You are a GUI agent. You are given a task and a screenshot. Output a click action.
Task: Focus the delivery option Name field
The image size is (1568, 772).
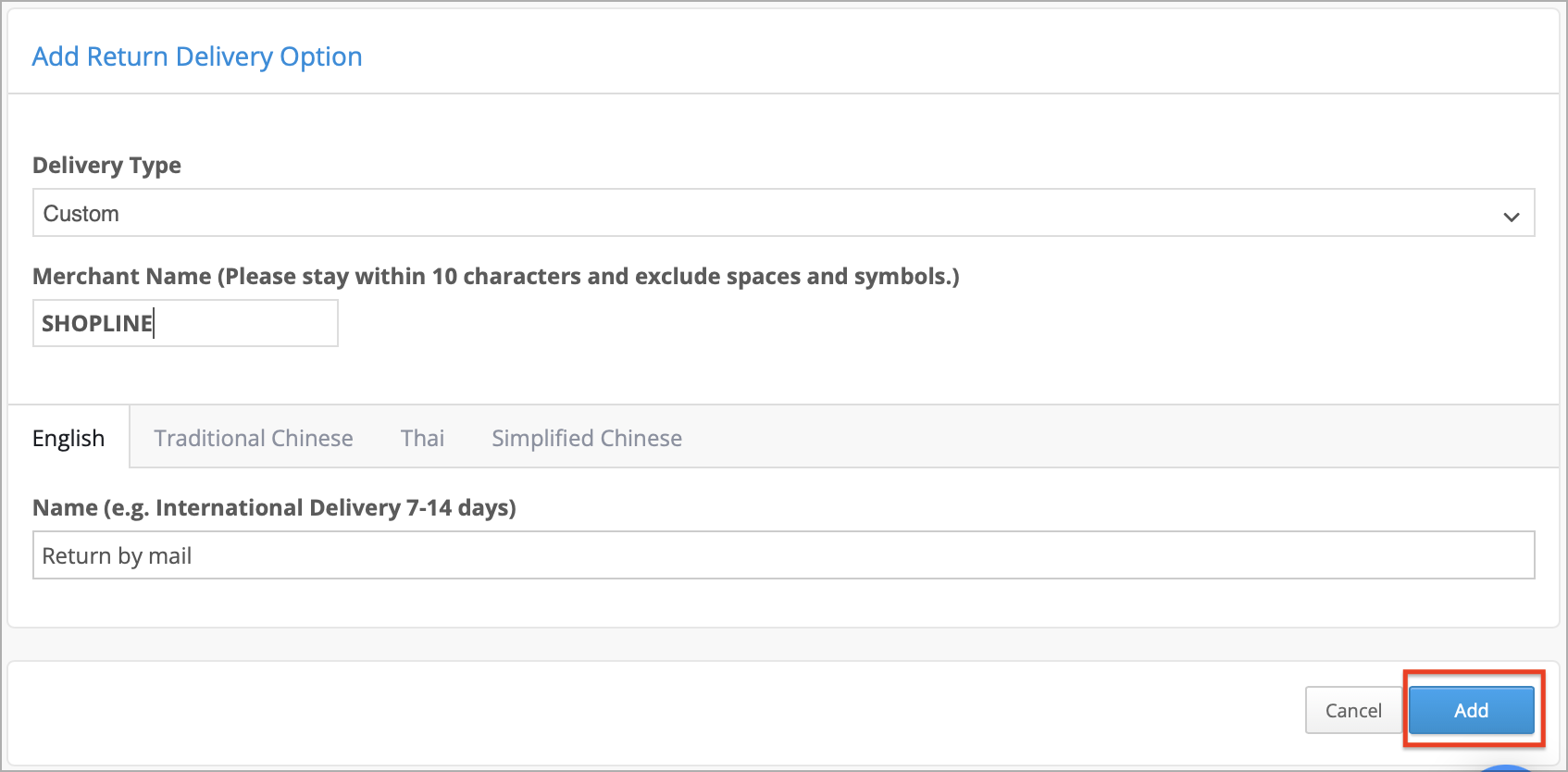(x=783, y=555)
